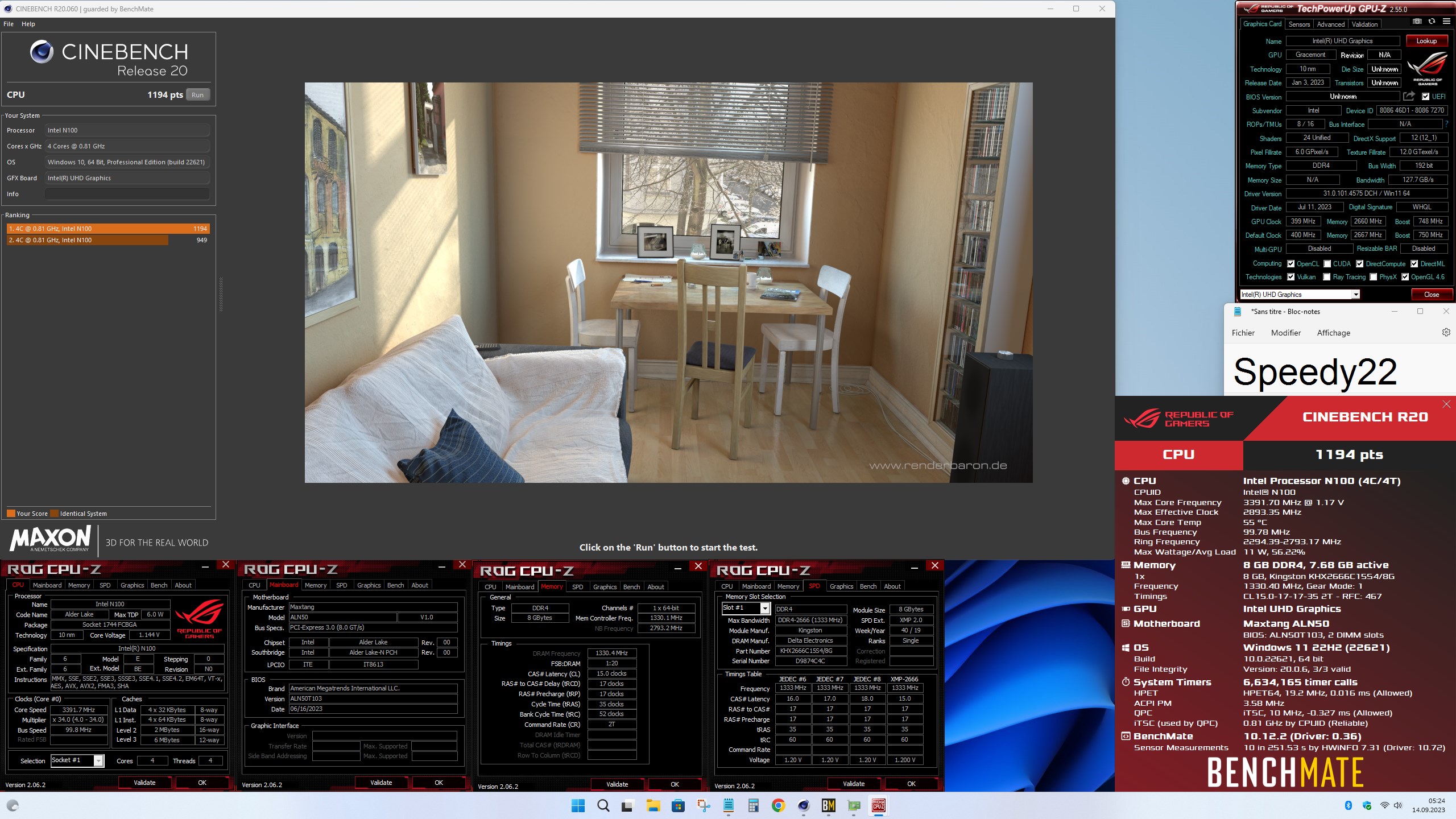1456x819 pixels.
Task: Toggle the OpenGL 4.6 checkbox in GPU-Z
Action: pos(1405,277)
